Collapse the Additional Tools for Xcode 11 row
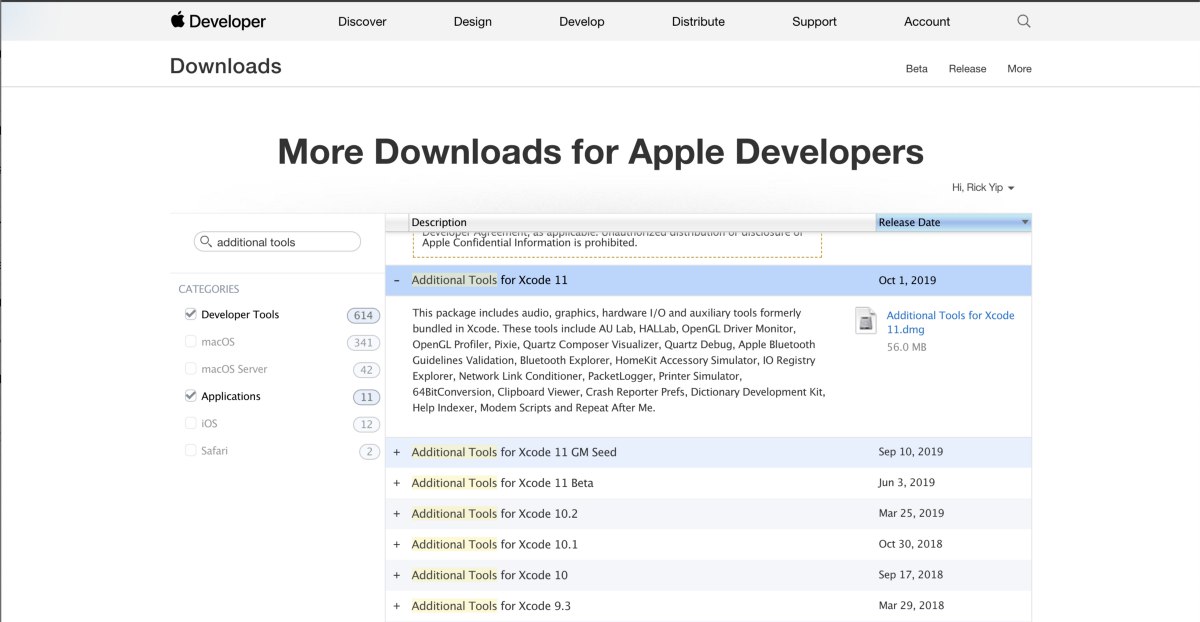The width and height of the screenshot is (1200, 622). [x=397, y=280]
